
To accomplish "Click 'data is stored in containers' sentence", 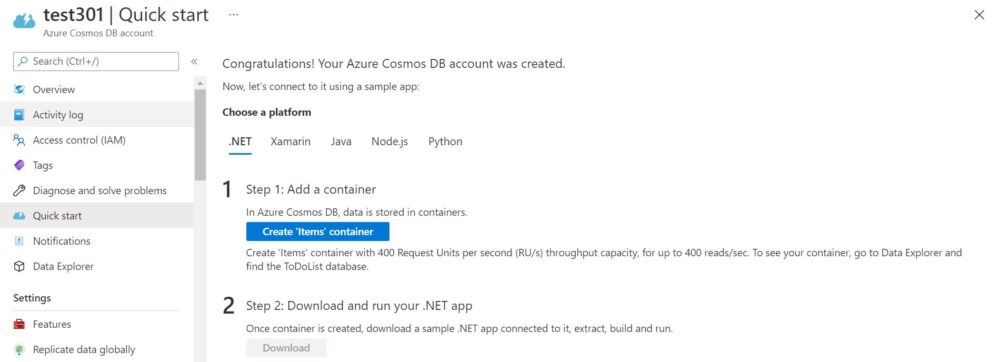I will pyautogui.click(x=357, y=212).
